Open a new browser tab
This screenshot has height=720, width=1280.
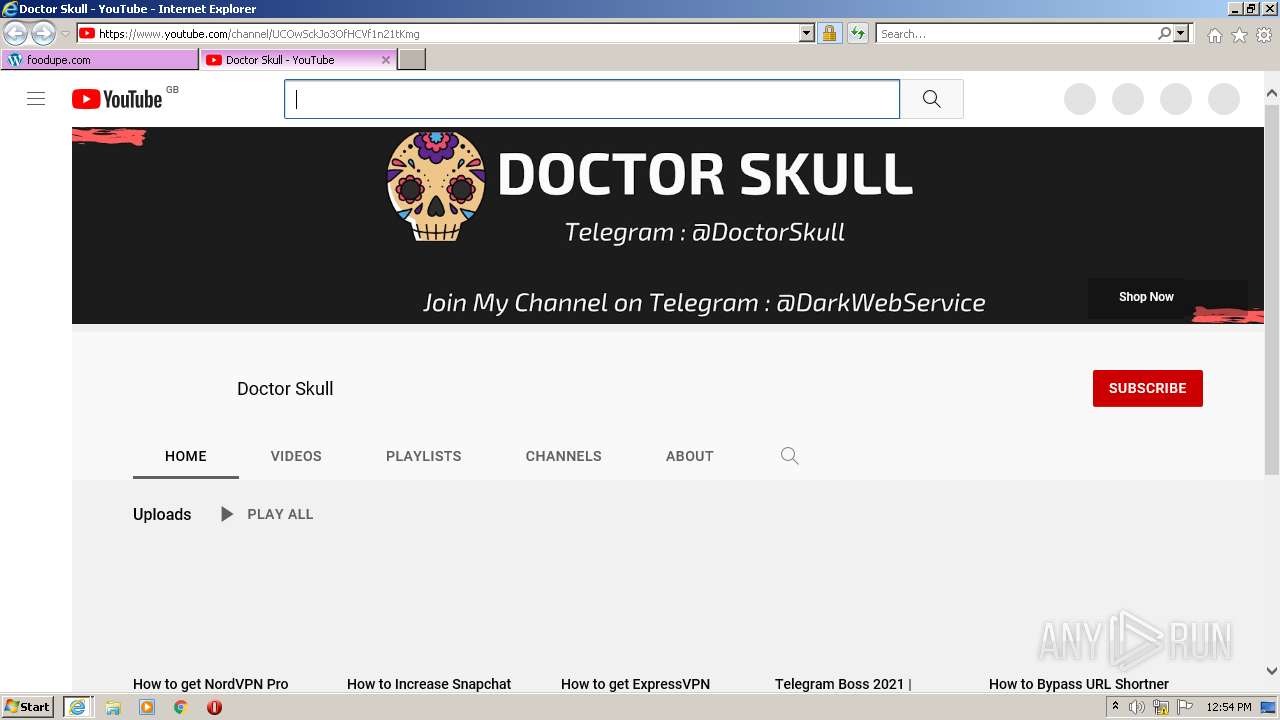(412, 60)
